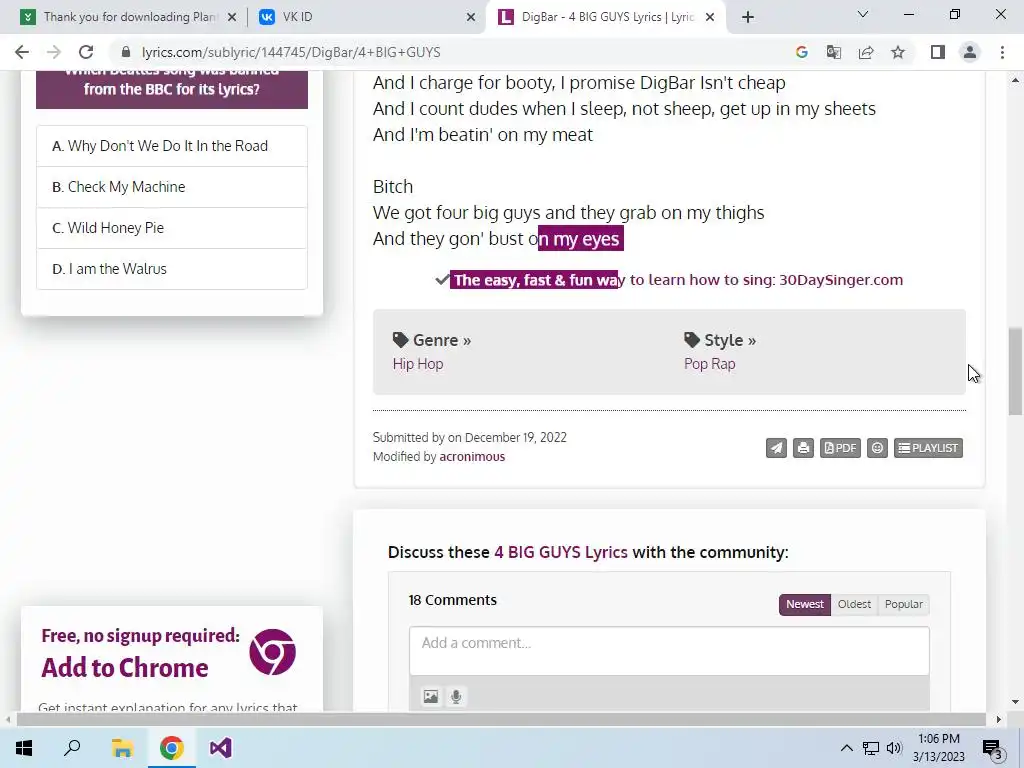Image resolution: width=1024 pixels, height=768 pixels.
Task: Open the Hip Hop genre link
Action: click(x=418, y=364)
